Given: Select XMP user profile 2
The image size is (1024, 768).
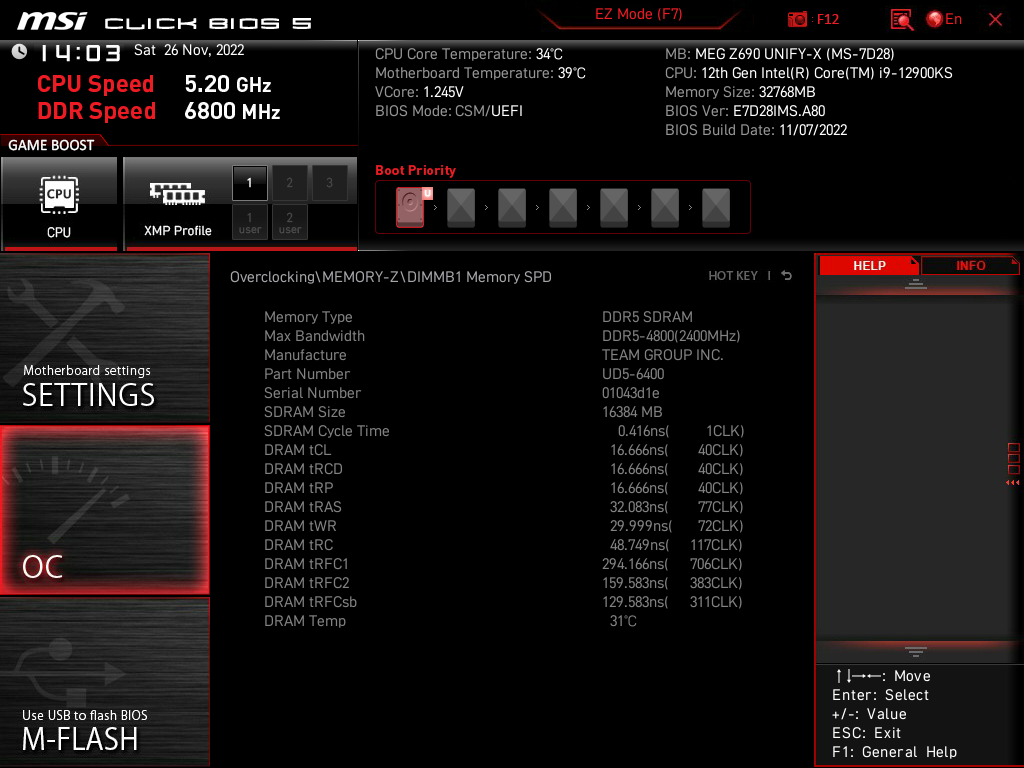Looking at the screenshot, I should pyautogui.click(x=289, y=222).
